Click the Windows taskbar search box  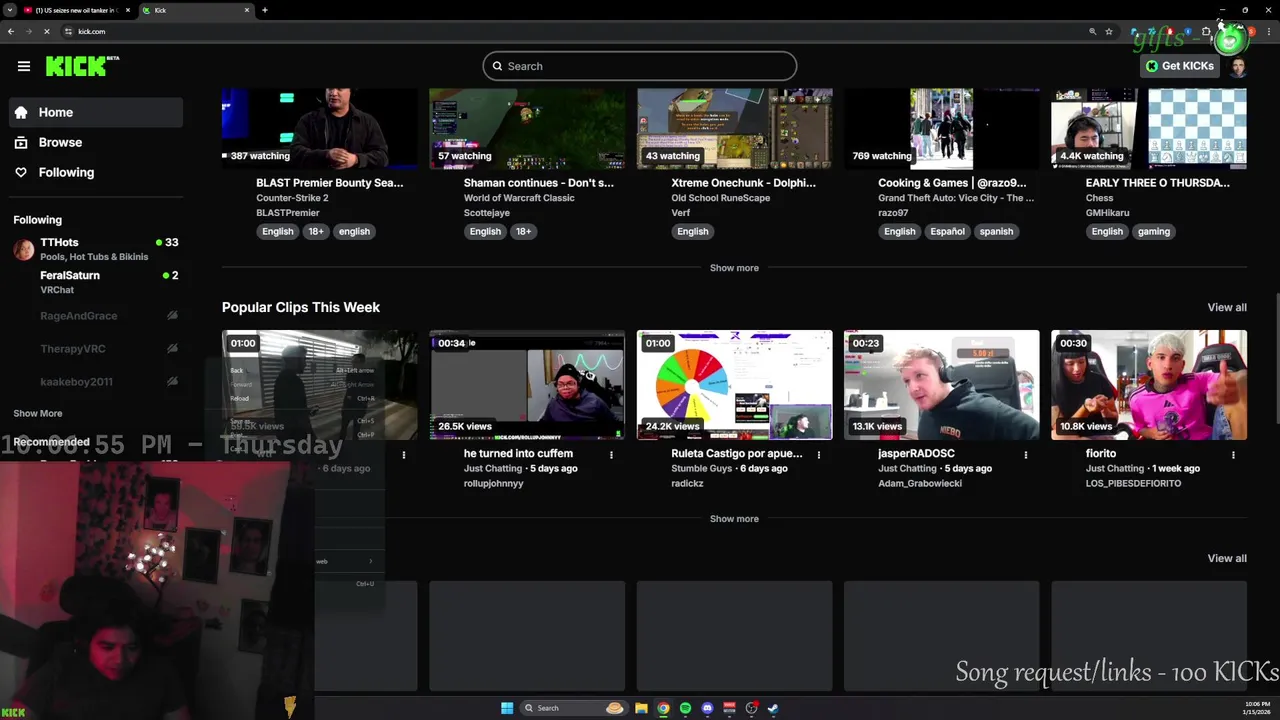[574, 708]
